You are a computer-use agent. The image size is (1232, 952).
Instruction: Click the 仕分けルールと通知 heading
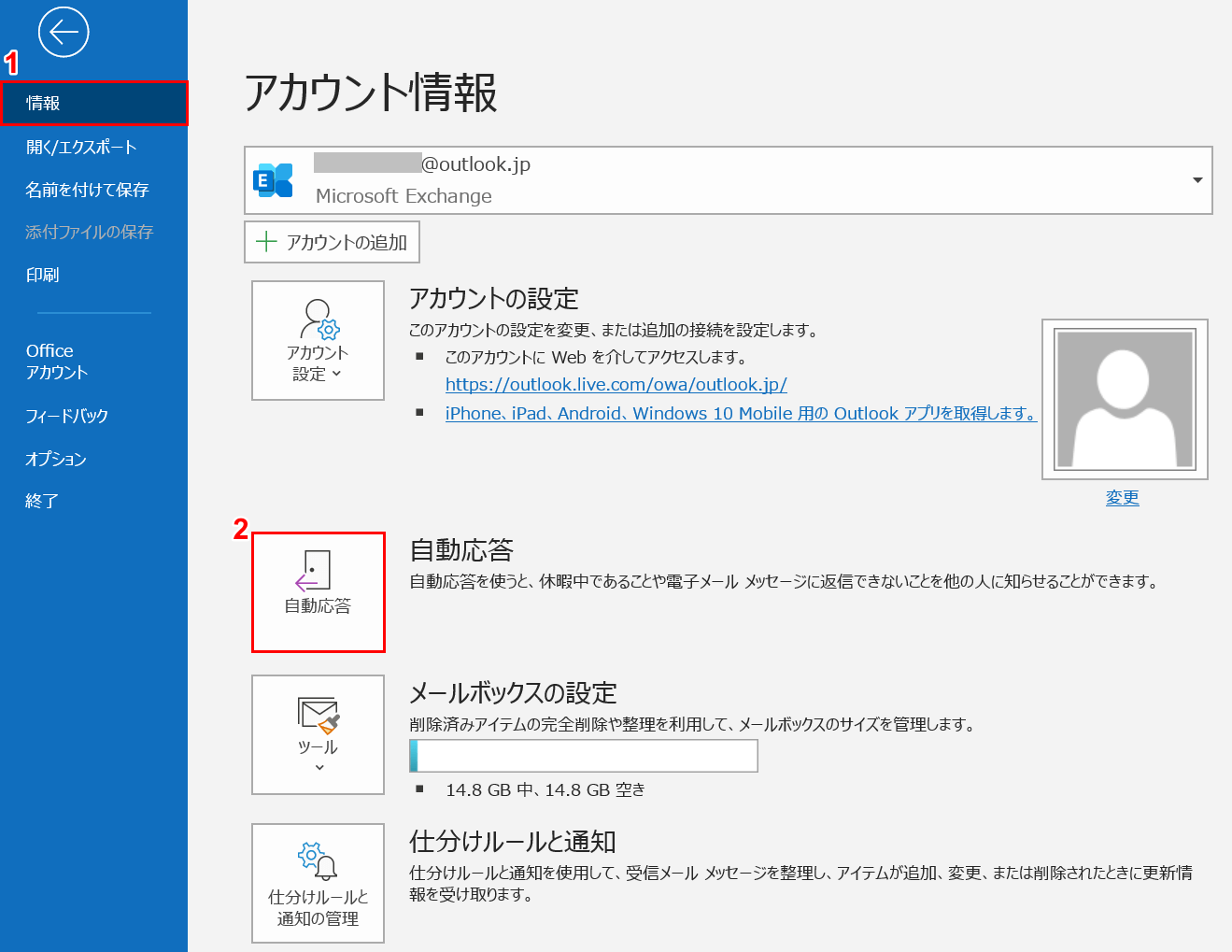point(513,841)
